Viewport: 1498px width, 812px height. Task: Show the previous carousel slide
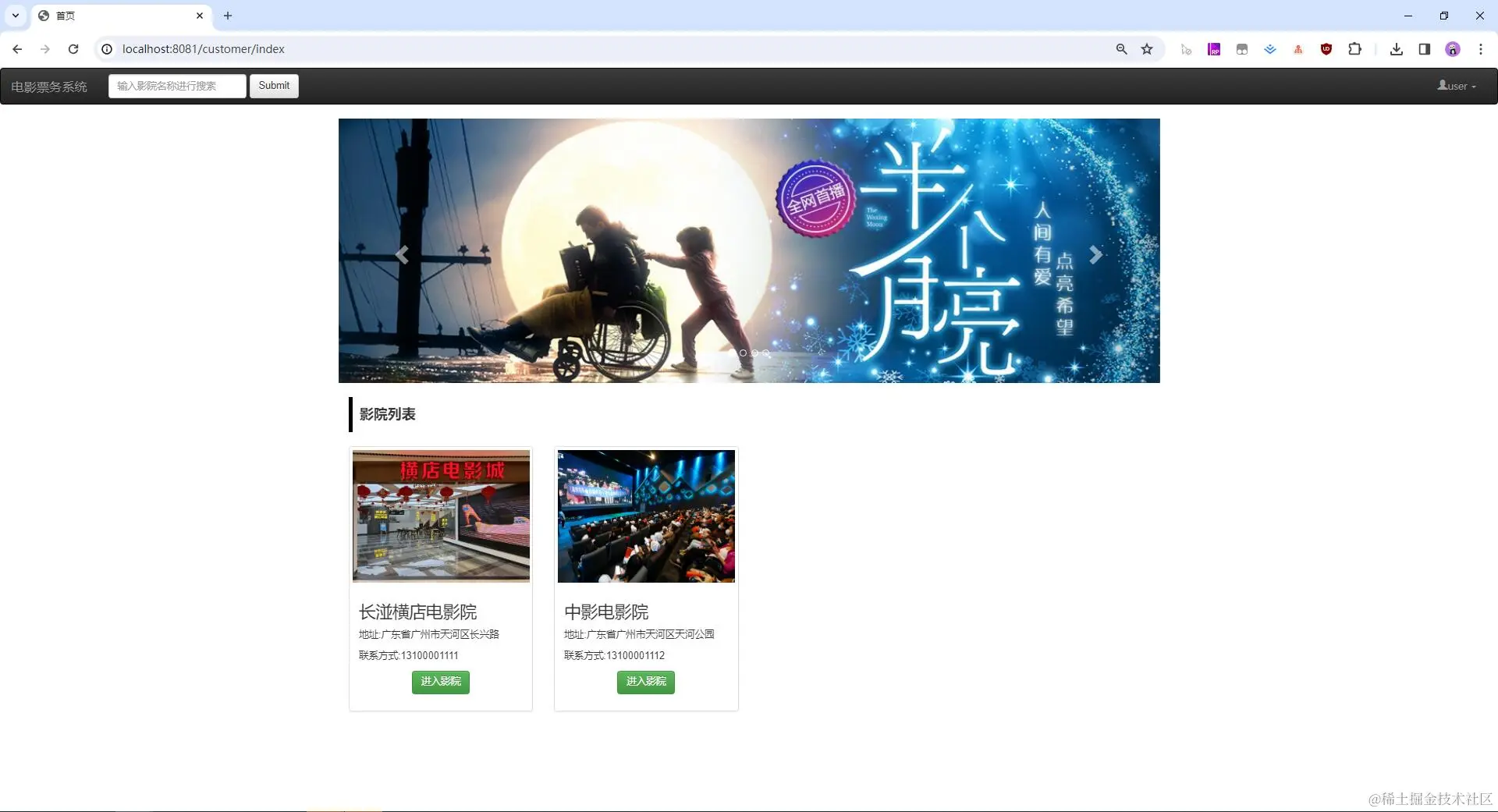pyautogui.click(x=402, y=254)
